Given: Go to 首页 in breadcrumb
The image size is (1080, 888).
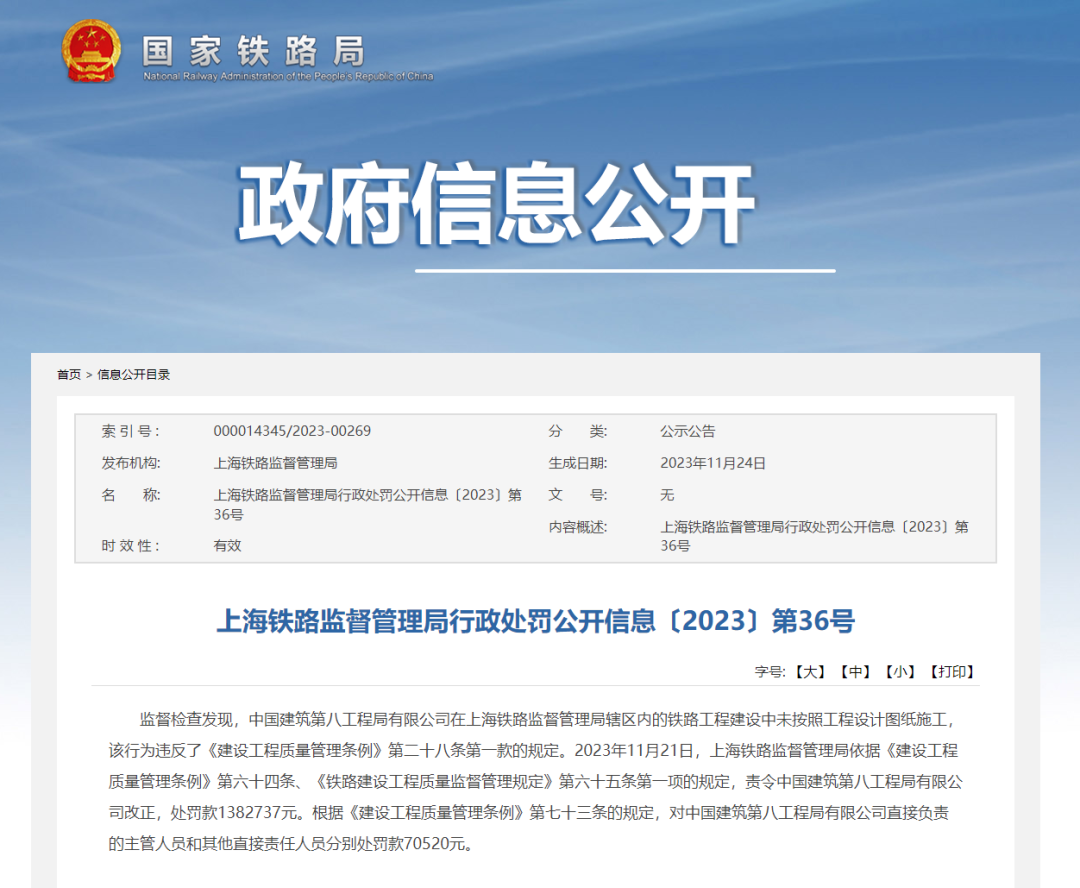Looking at the screenshot, I should (69, 375).
